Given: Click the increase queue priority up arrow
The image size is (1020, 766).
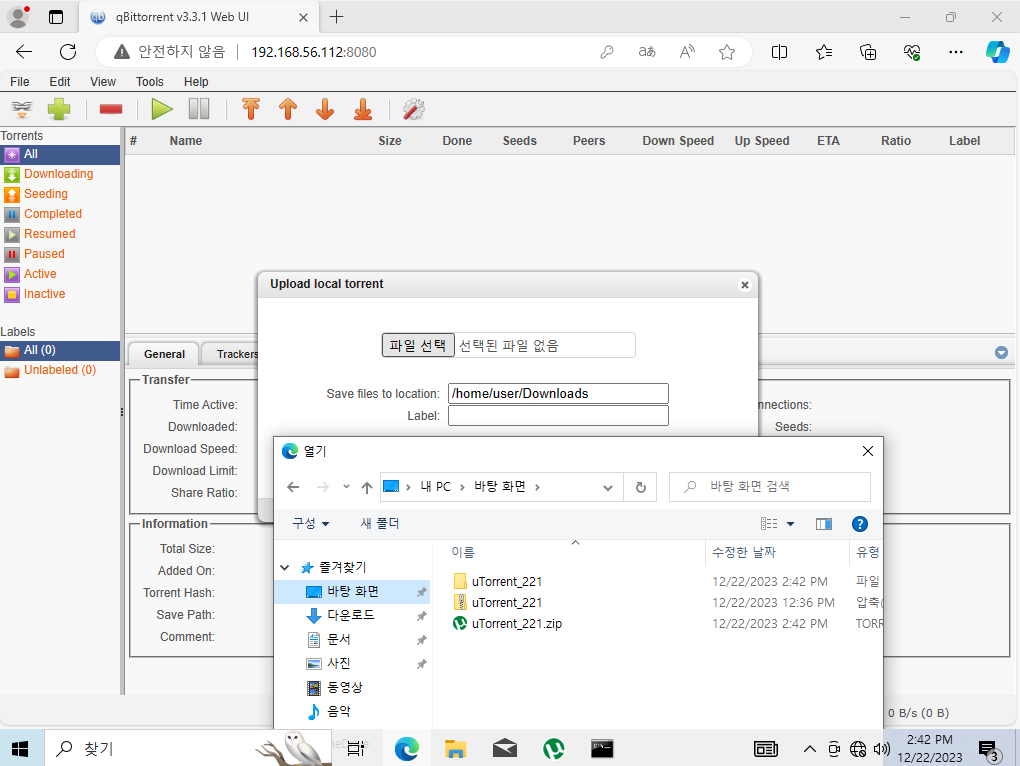Looking at the screenshot, I should (x=288, y=109).
